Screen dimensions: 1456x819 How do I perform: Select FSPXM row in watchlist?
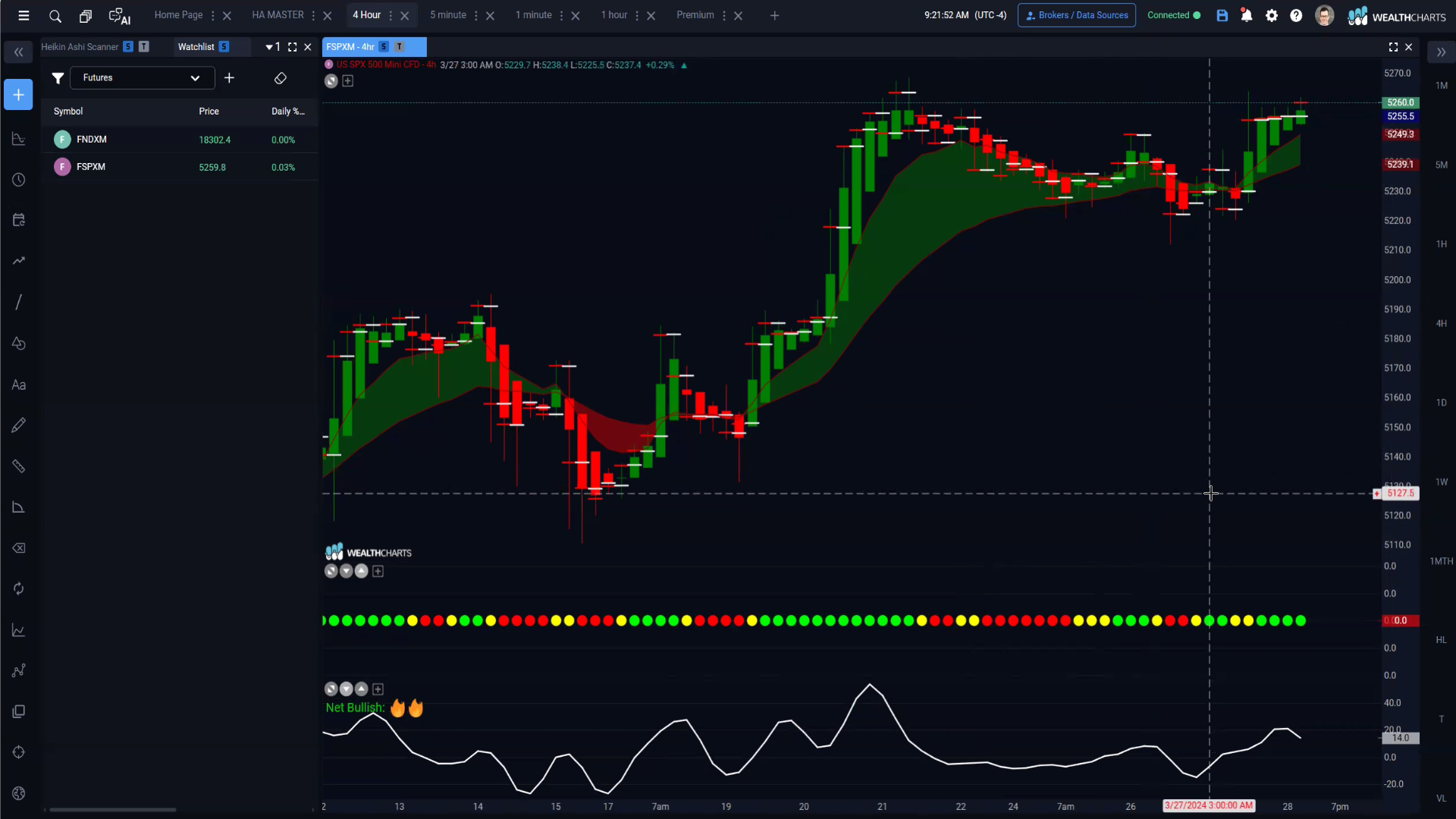coord(180,167)
